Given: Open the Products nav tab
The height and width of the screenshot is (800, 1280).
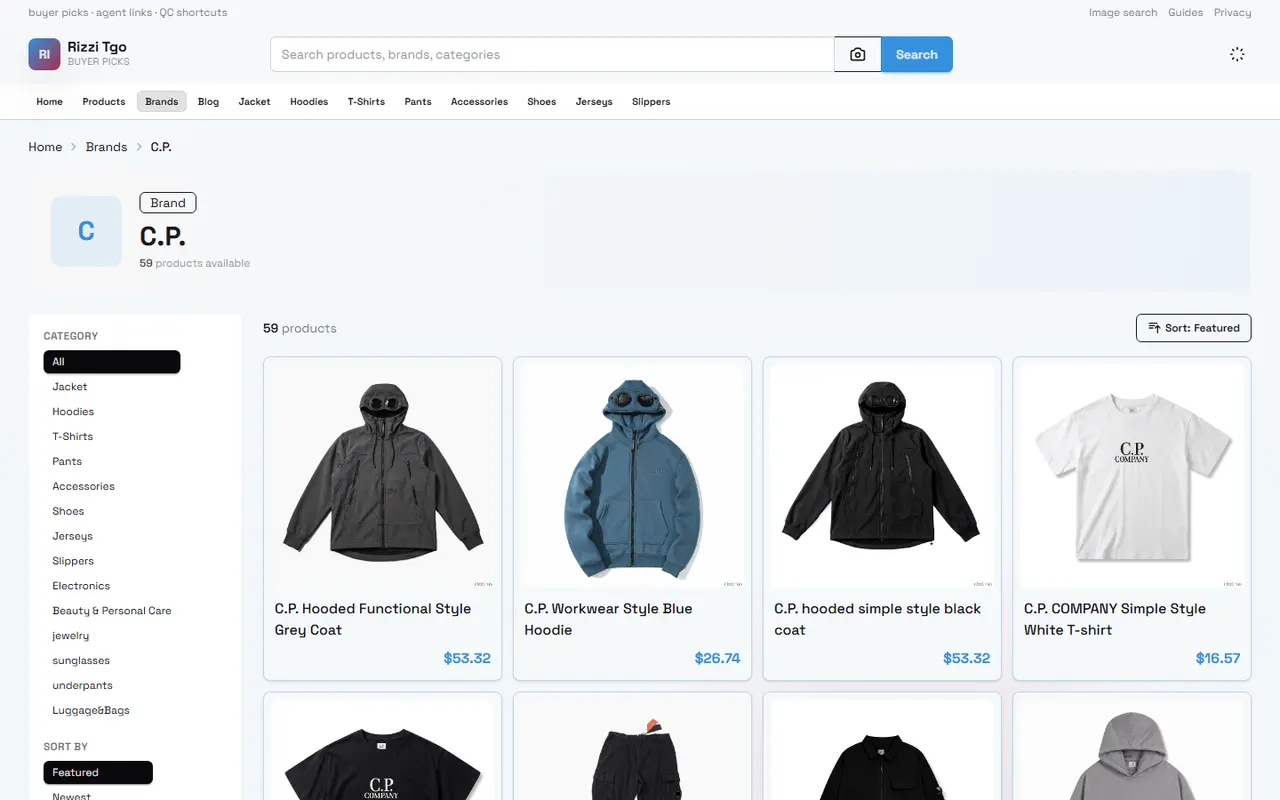Looking at the screenshot, I should tap(104, 102).
